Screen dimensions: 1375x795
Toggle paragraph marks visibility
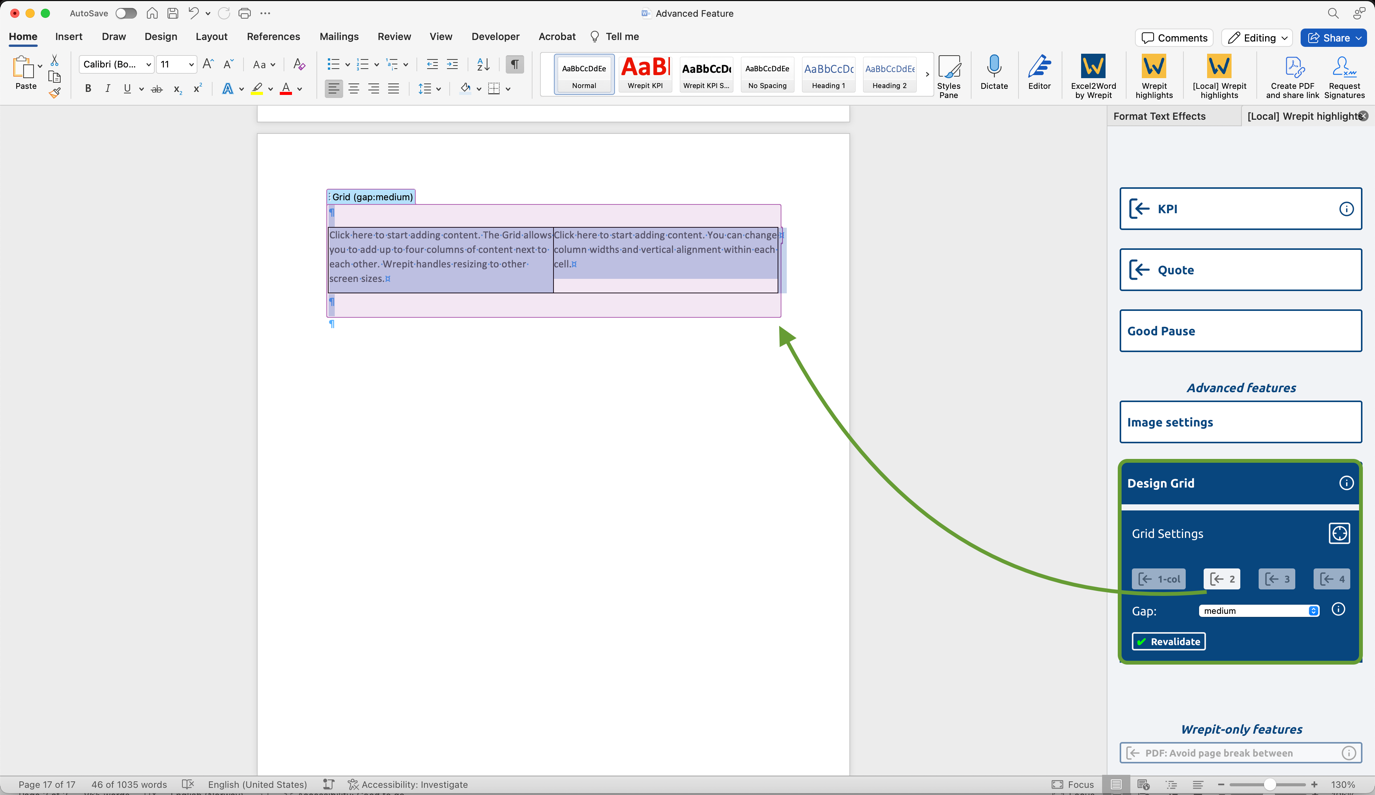pos(515,65)
